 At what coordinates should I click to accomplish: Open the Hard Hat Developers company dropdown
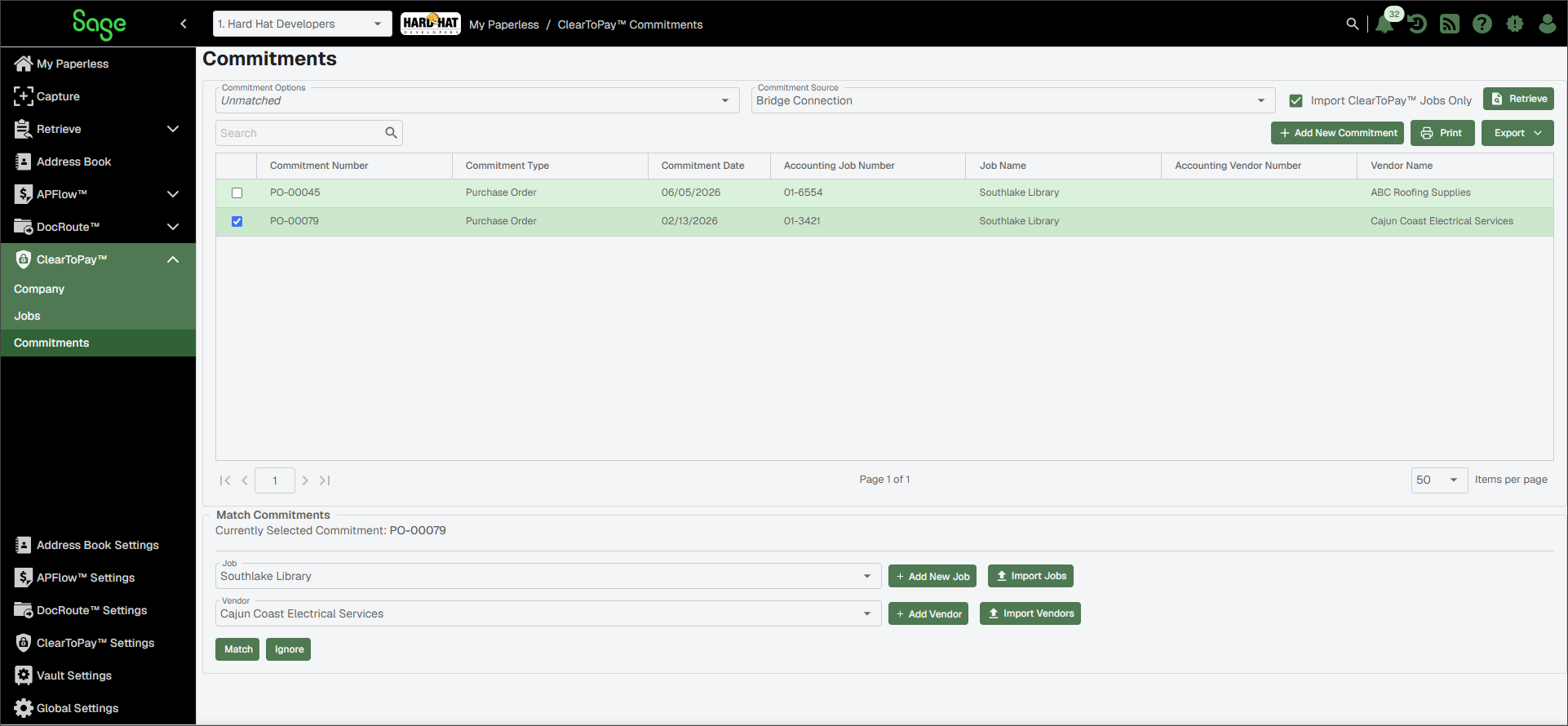pos(302,24)
